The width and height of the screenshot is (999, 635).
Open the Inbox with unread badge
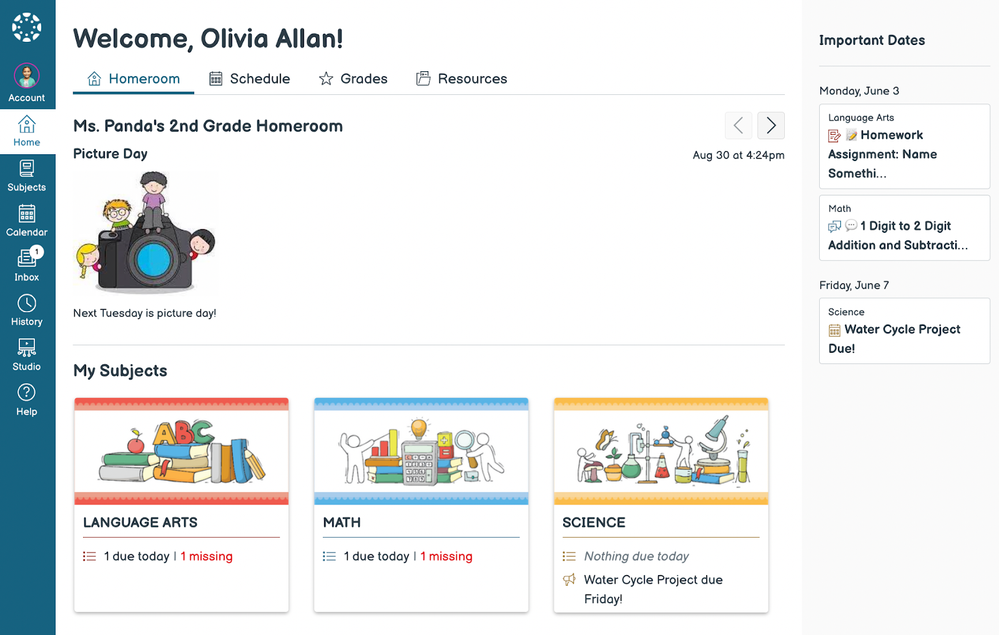(27, 264)
